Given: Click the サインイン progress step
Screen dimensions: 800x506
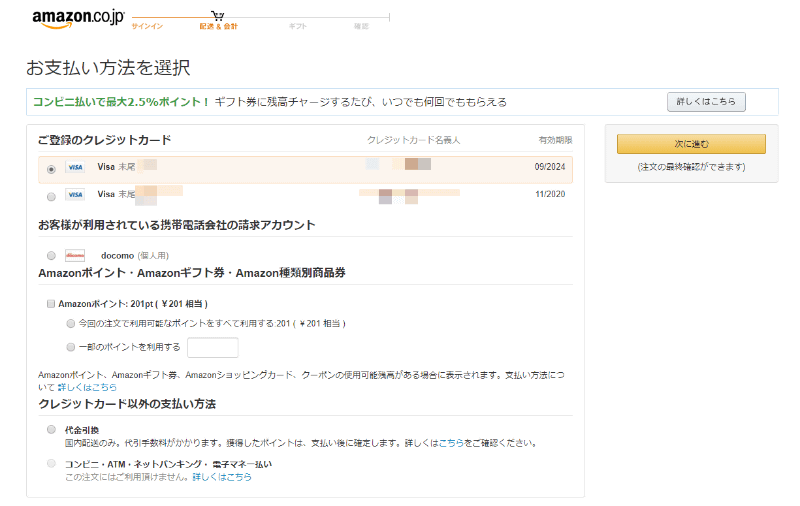Looking at the screenshot, I should 147,27.
